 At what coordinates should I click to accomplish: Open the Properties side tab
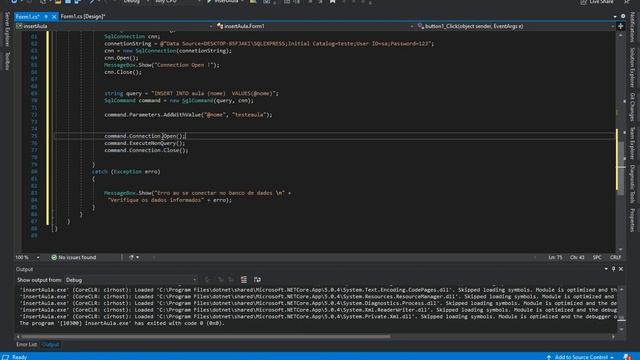click(632, 220)
